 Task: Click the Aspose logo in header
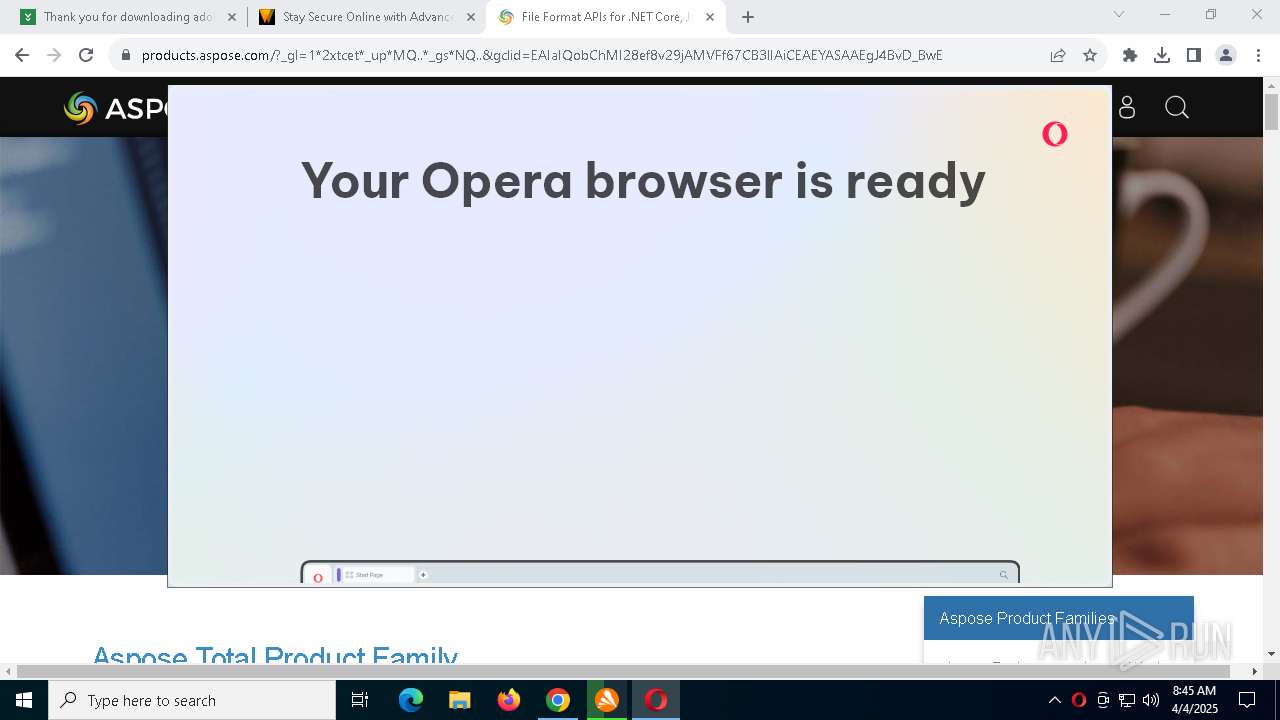point(116,108)
